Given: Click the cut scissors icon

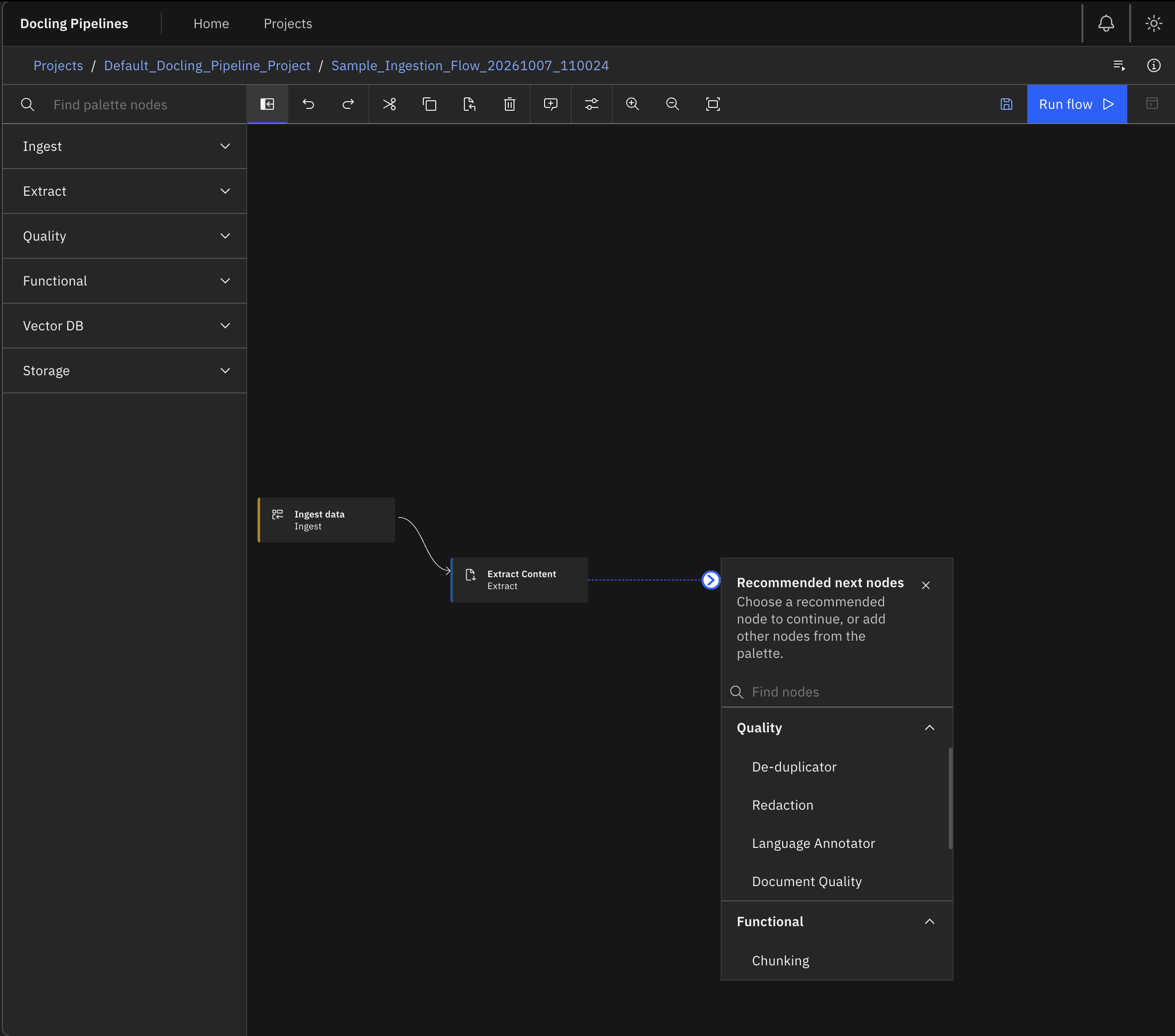Looking at the screenshot, I should click(x=389, y=104).
